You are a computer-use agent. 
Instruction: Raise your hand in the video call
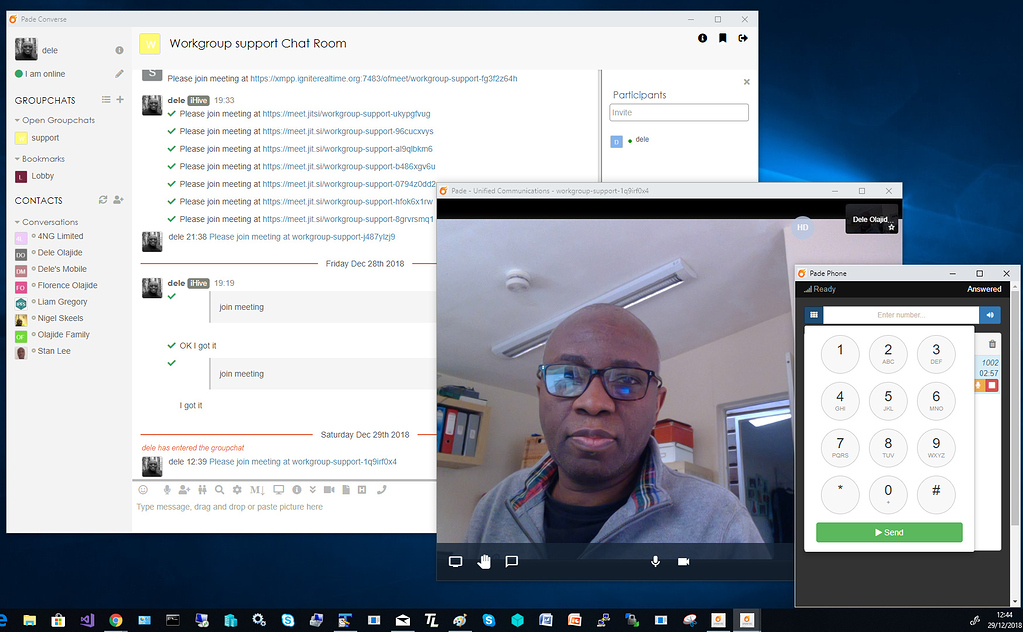484,561
